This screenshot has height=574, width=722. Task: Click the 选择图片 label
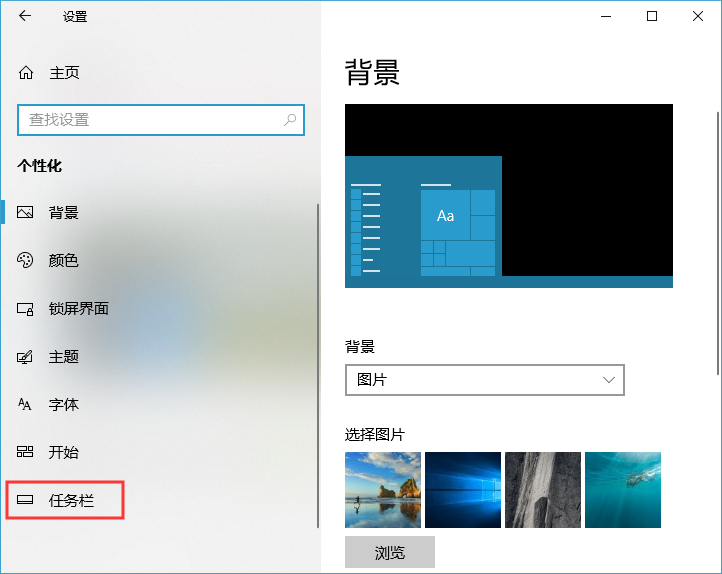pyautogui.click(x=375, y=434)
